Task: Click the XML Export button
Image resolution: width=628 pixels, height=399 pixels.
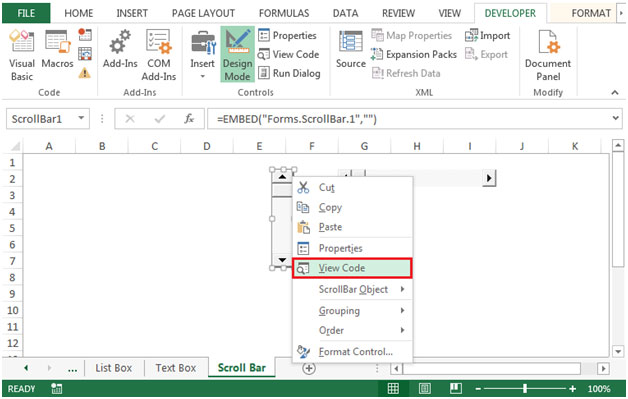Action: pos(486,54)
